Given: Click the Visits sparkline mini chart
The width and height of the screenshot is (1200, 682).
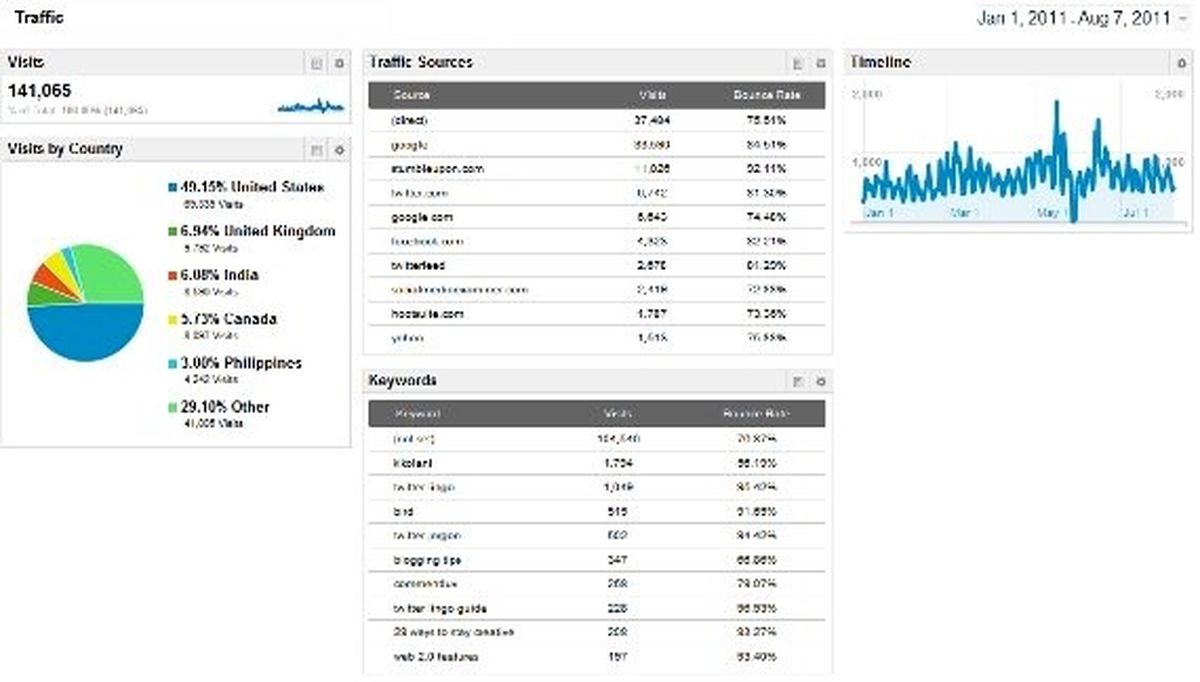Looking at the screenshot, I should coord(310,105).
